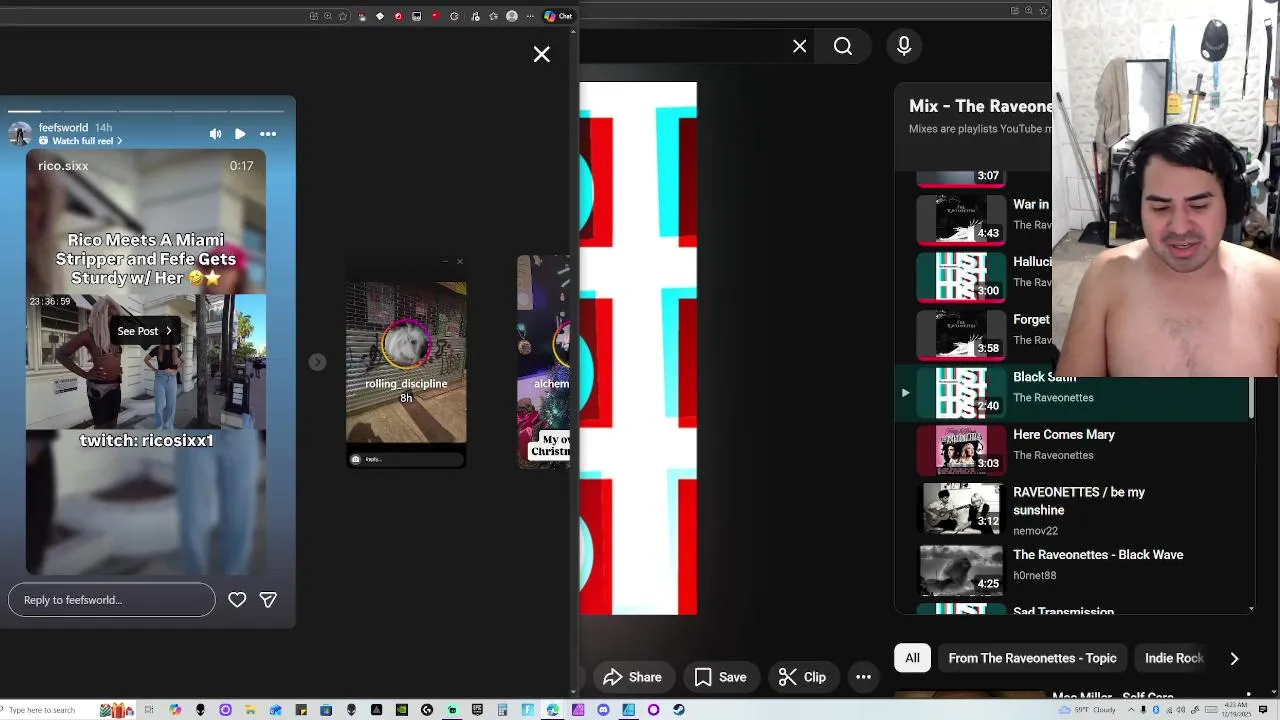The image size is (1280, 720).
Task: Open the notification center in the tray
Action: tap(1263, 710)
